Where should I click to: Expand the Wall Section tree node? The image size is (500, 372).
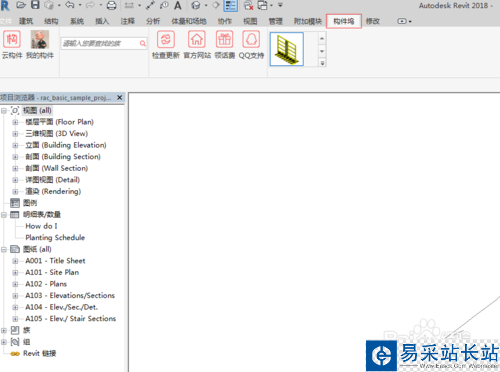coord(15,168)
